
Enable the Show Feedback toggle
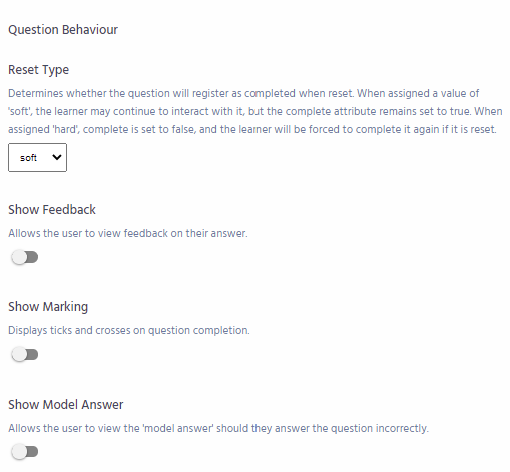(25, 257)
